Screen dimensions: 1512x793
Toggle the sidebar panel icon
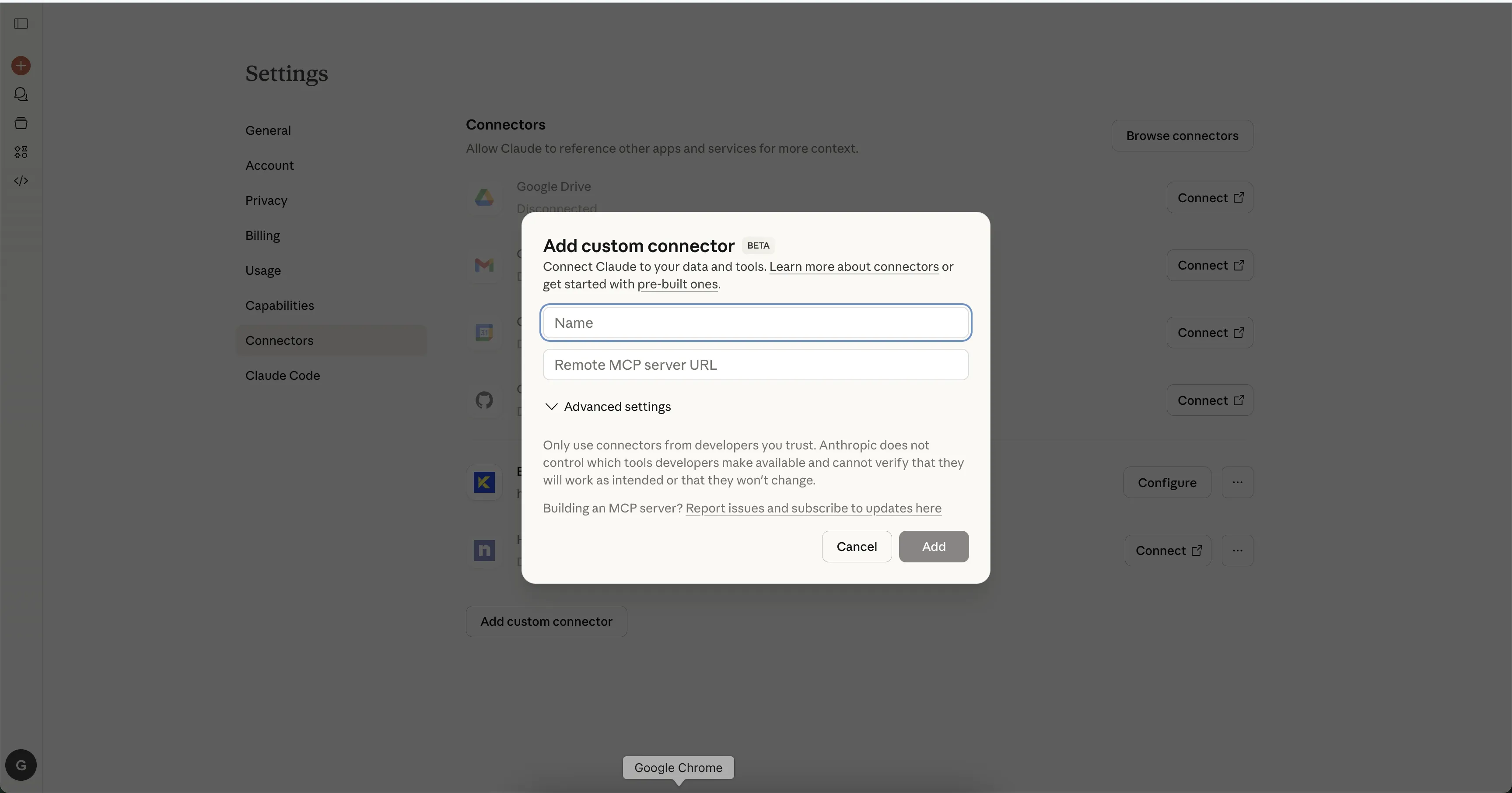pyautogui.click(x=21, y=24)
